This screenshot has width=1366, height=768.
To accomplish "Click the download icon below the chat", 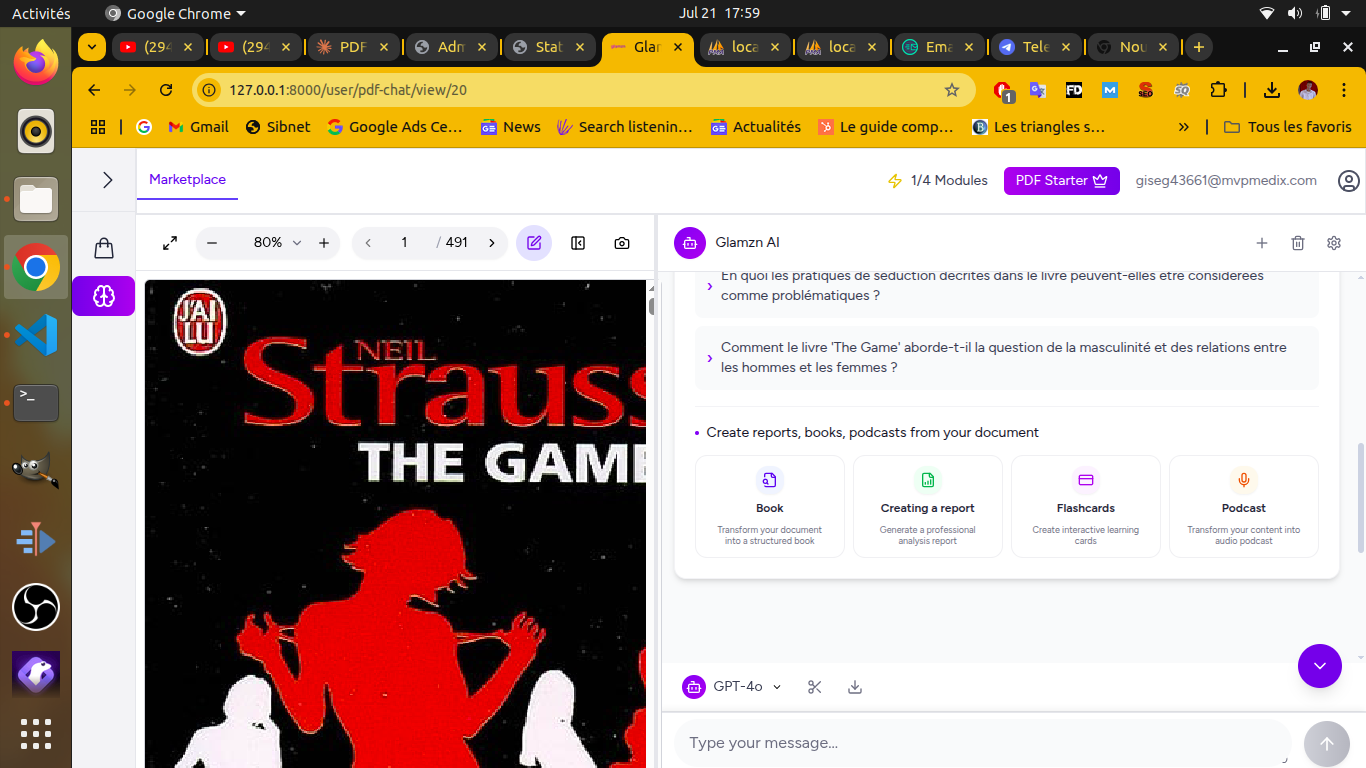I will pos(855,687).
